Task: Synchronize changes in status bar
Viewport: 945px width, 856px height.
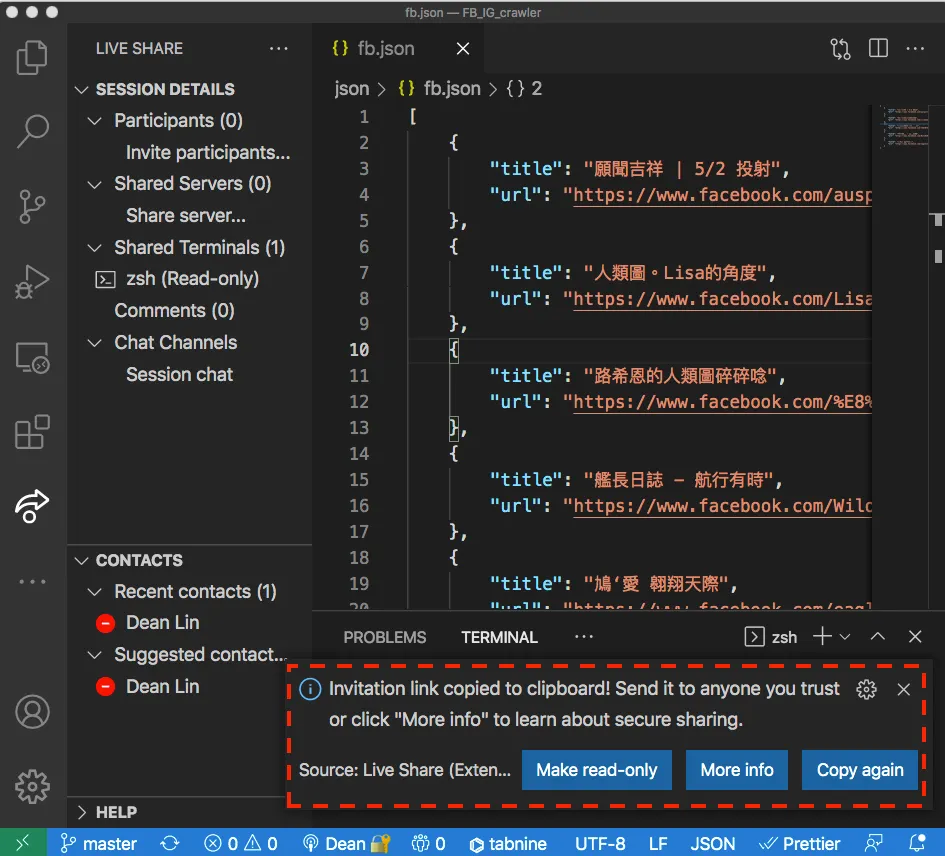Action: (x=170, y=843)
